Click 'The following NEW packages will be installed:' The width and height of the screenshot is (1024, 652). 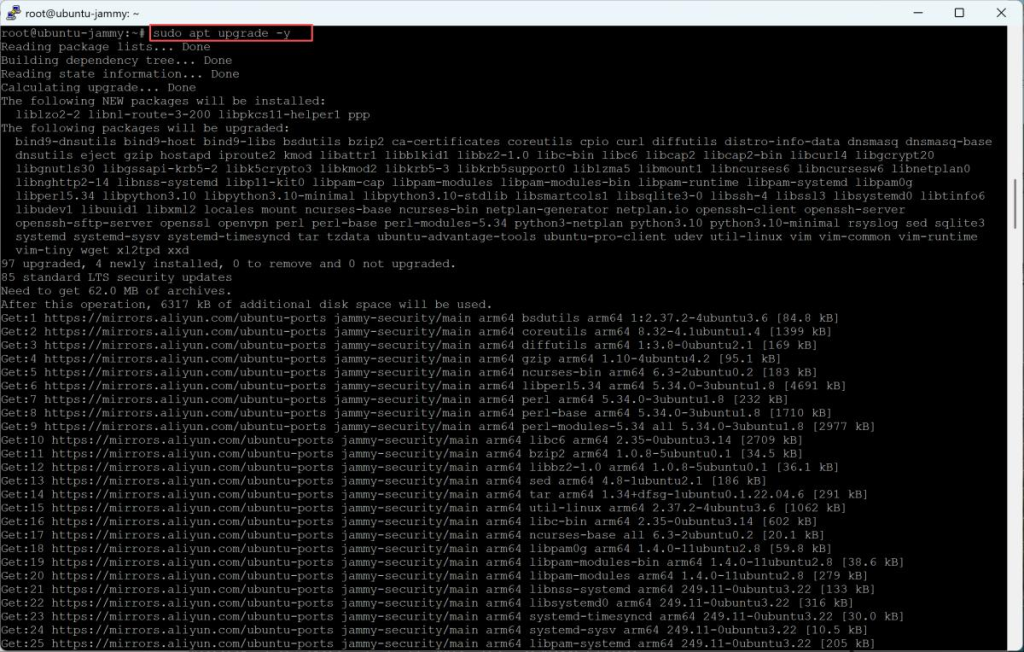163,101
